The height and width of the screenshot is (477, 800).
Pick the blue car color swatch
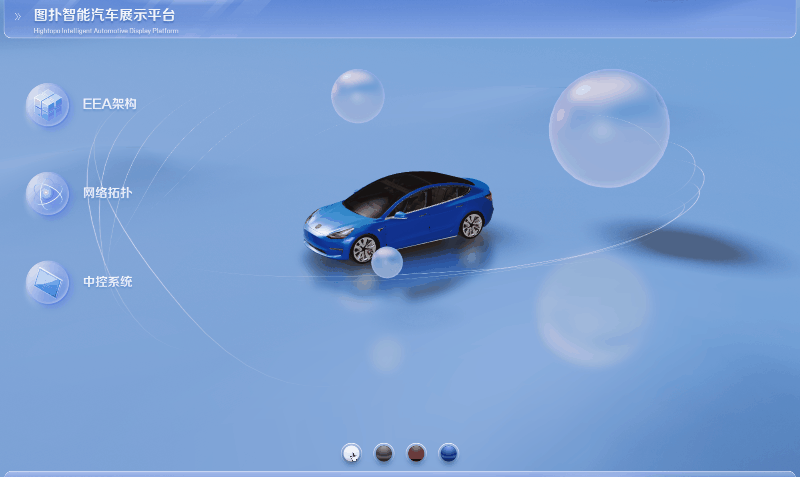point(448,453)
